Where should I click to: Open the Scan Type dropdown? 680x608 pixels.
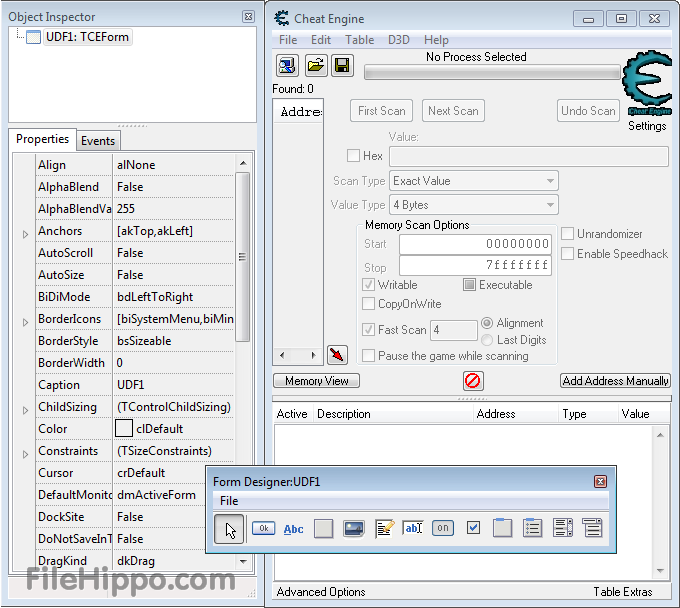474,181
